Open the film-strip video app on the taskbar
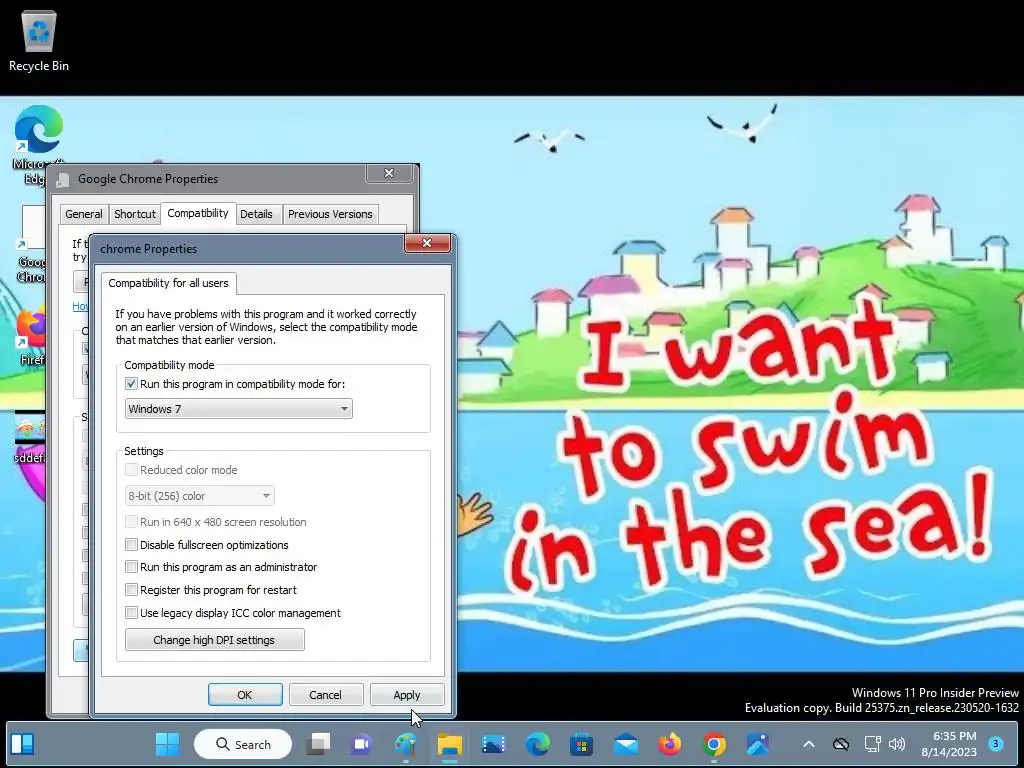This screenshot has height=768, width=1024. click(494, 744)
